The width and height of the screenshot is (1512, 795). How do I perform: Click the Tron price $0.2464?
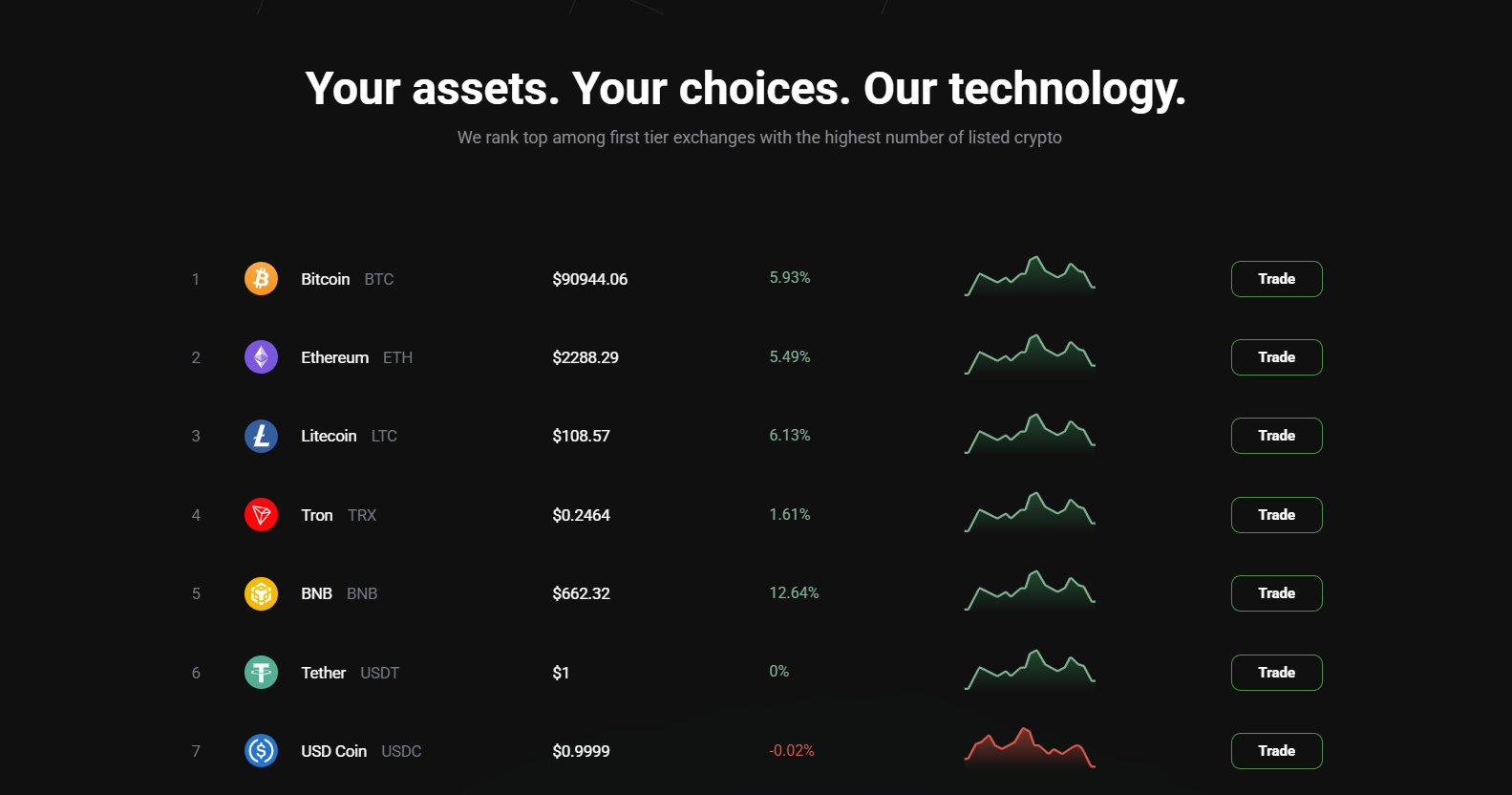coord(581,515)
